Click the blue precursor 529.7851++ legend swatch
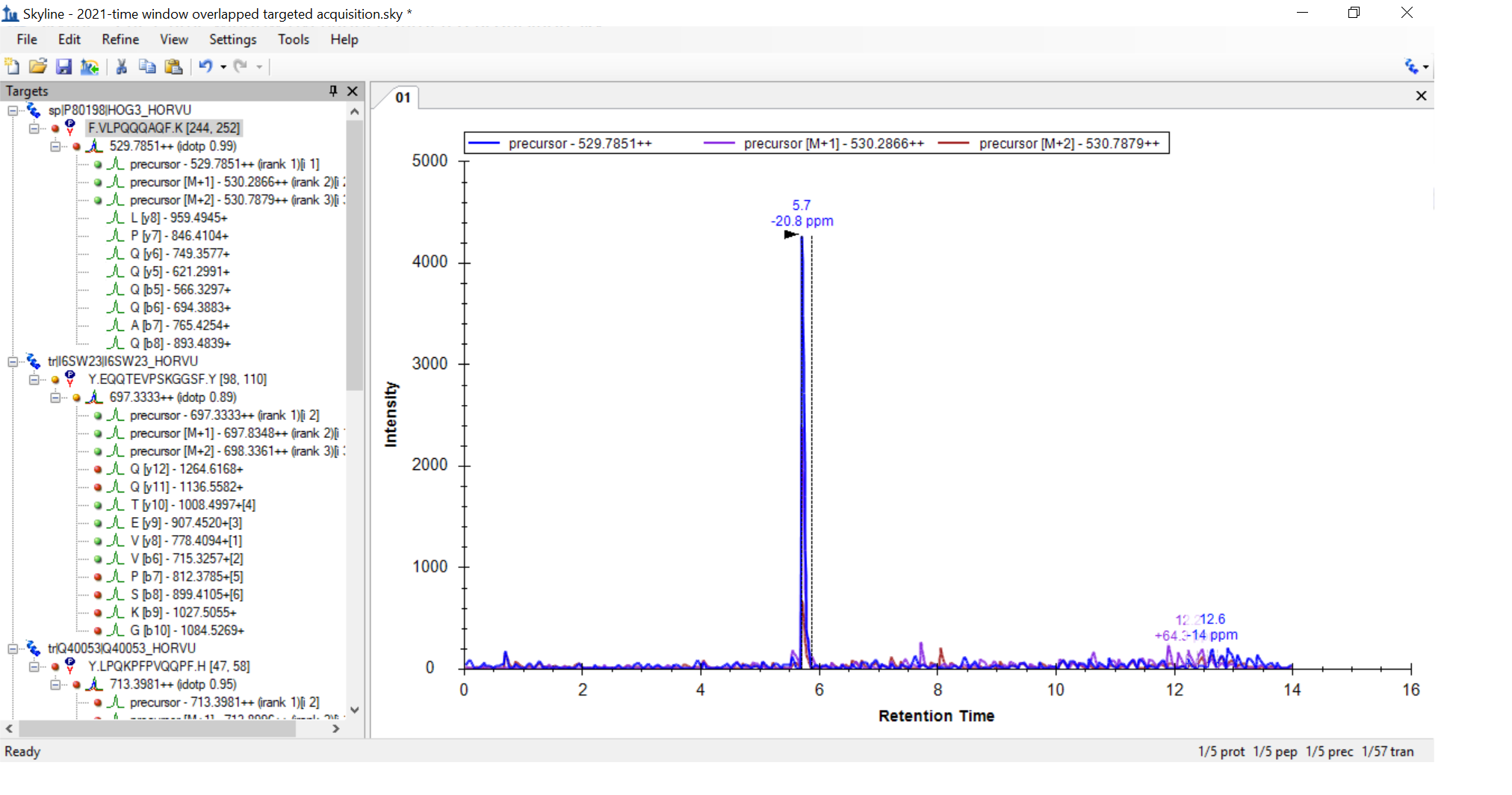This screenshot has height=795, width=1512. [x=484, y=143]
